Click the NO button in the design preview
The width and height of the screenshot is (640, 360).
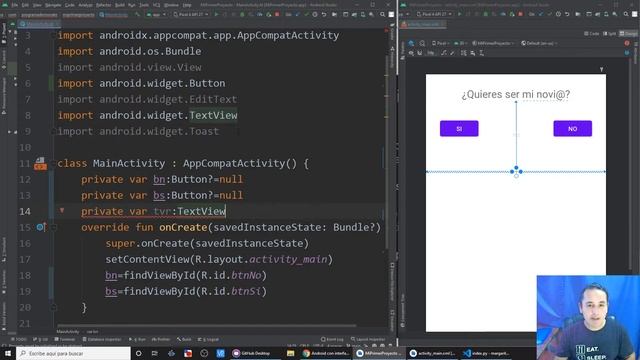[573, 129]
